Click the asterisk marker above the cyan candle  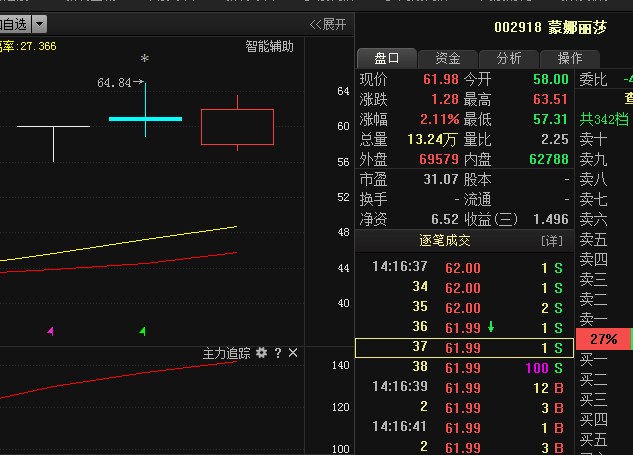[x=145, y=59]
